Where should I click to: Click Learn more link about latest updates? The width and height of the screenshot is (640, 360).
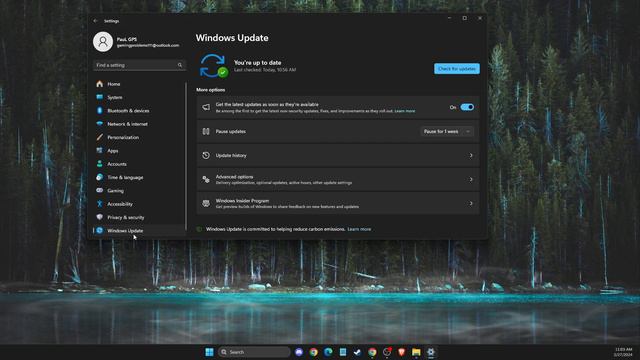click(x=404, y=111)
